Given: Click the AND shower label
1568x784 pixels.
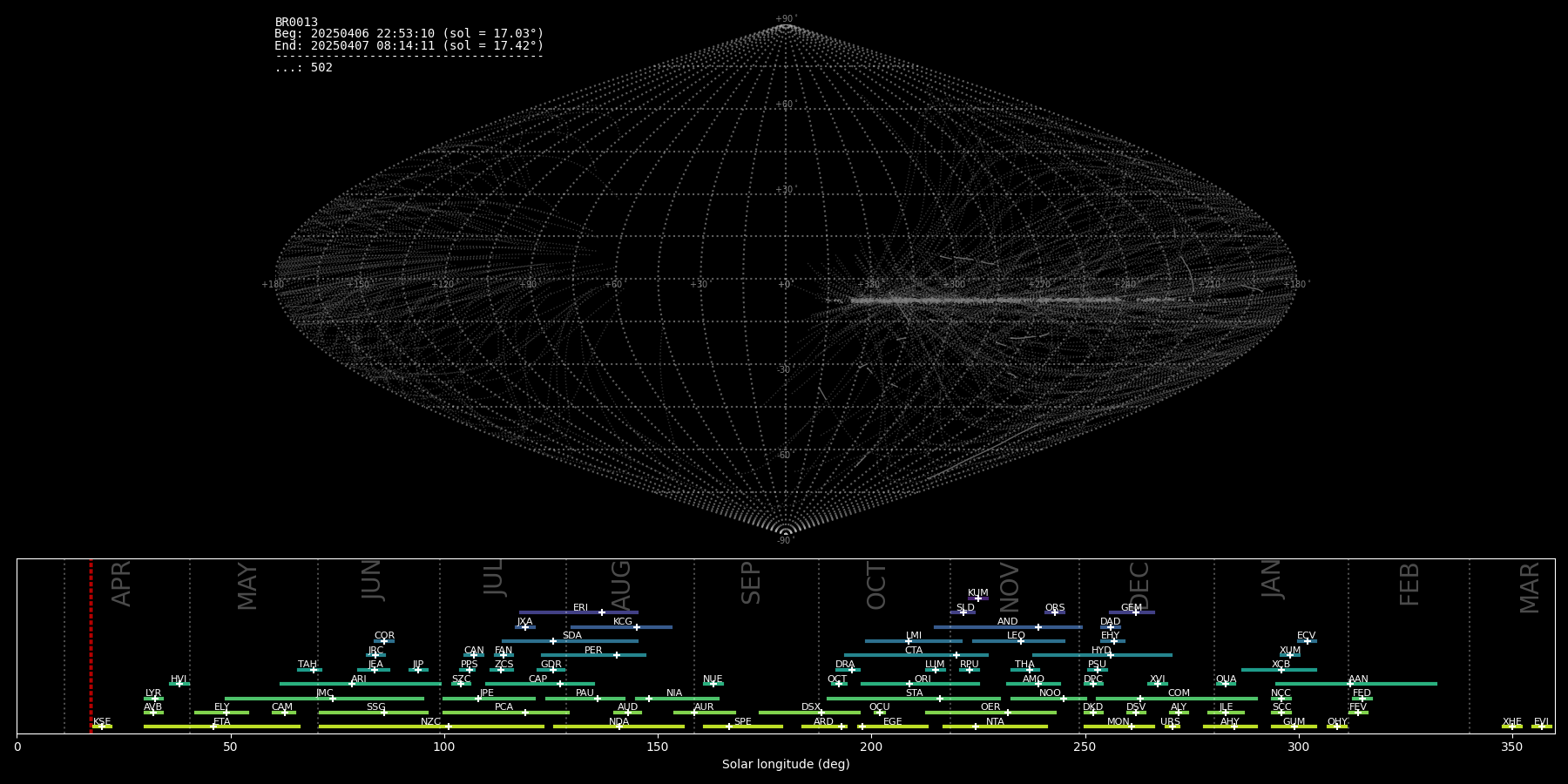Looking at the screenshot, I should (x=1007, y=622).
